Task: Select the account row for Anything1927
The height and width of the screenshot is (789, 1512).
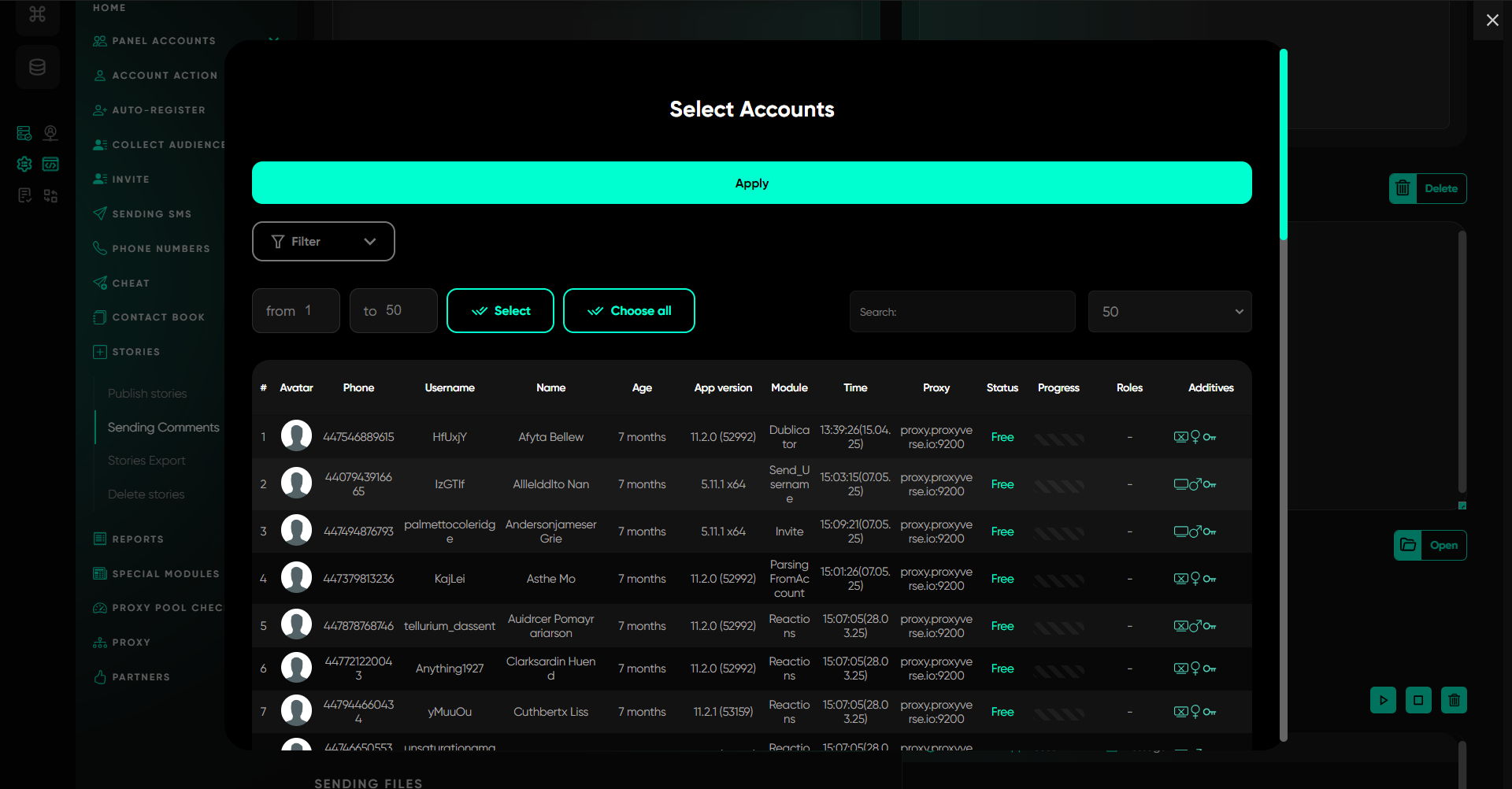Action: coord(450,669)
